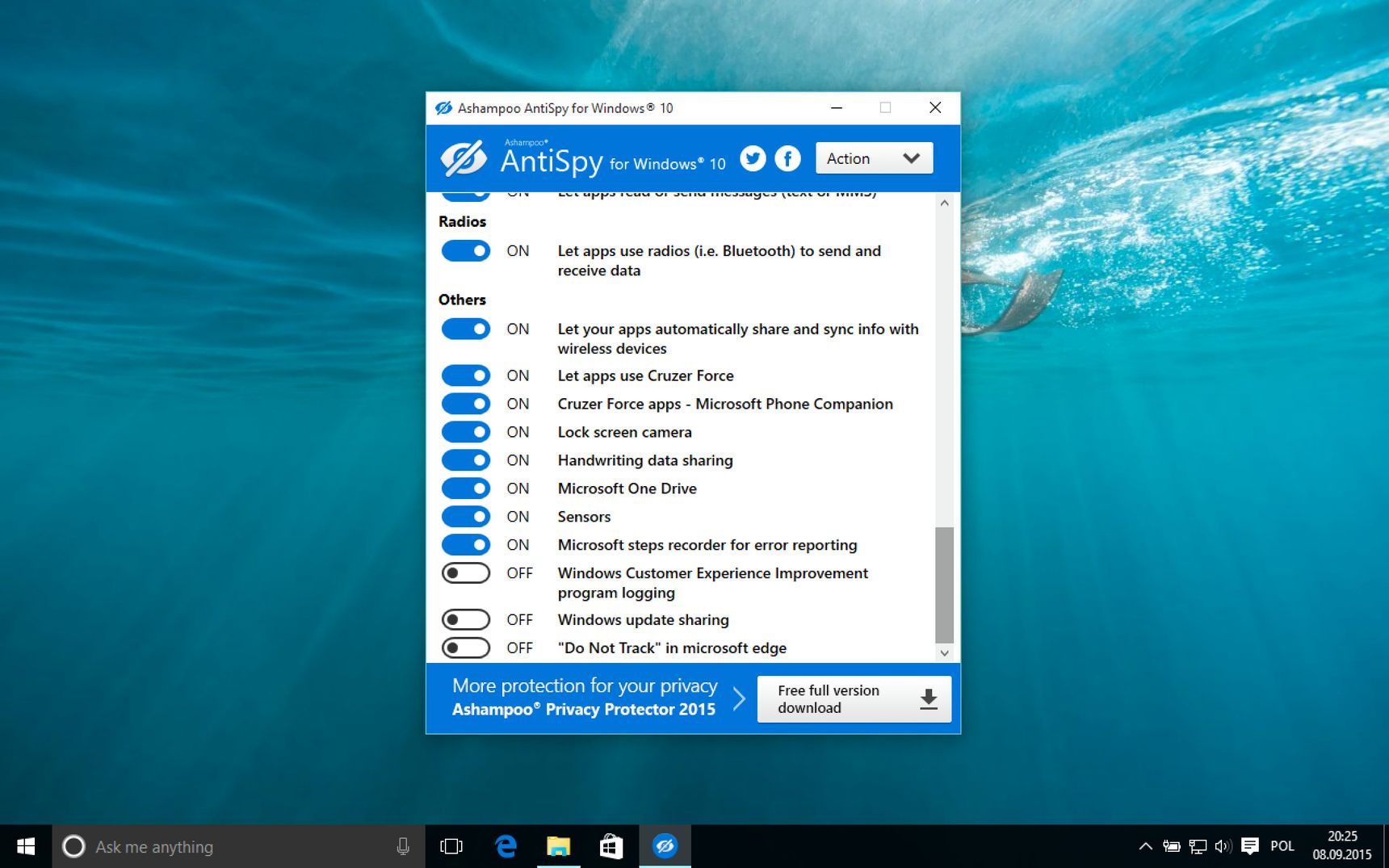Toggle Microsoft One Drive switch
1389x868 pixels.
(x=466, y=489)
